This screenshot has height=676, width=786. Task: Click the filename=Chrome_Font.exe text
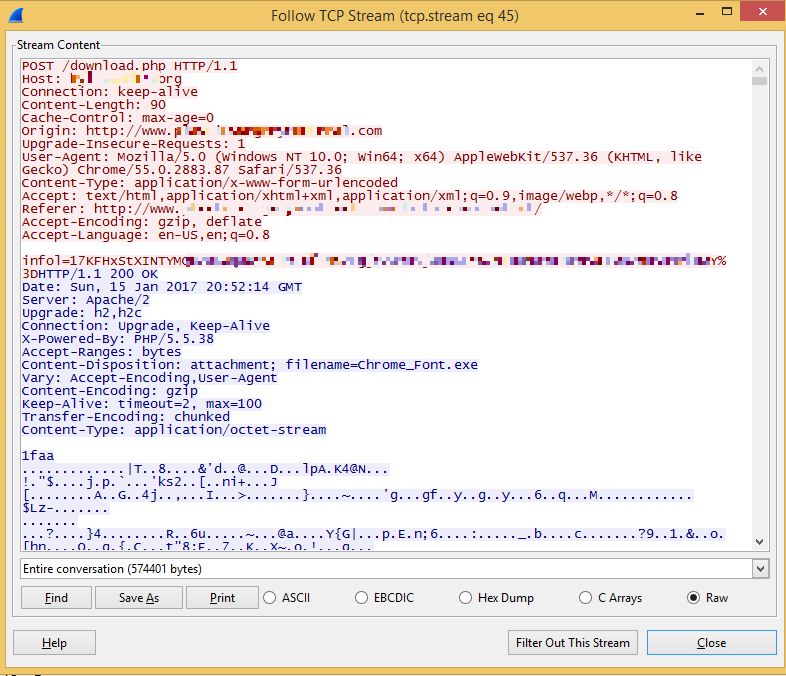381,365
